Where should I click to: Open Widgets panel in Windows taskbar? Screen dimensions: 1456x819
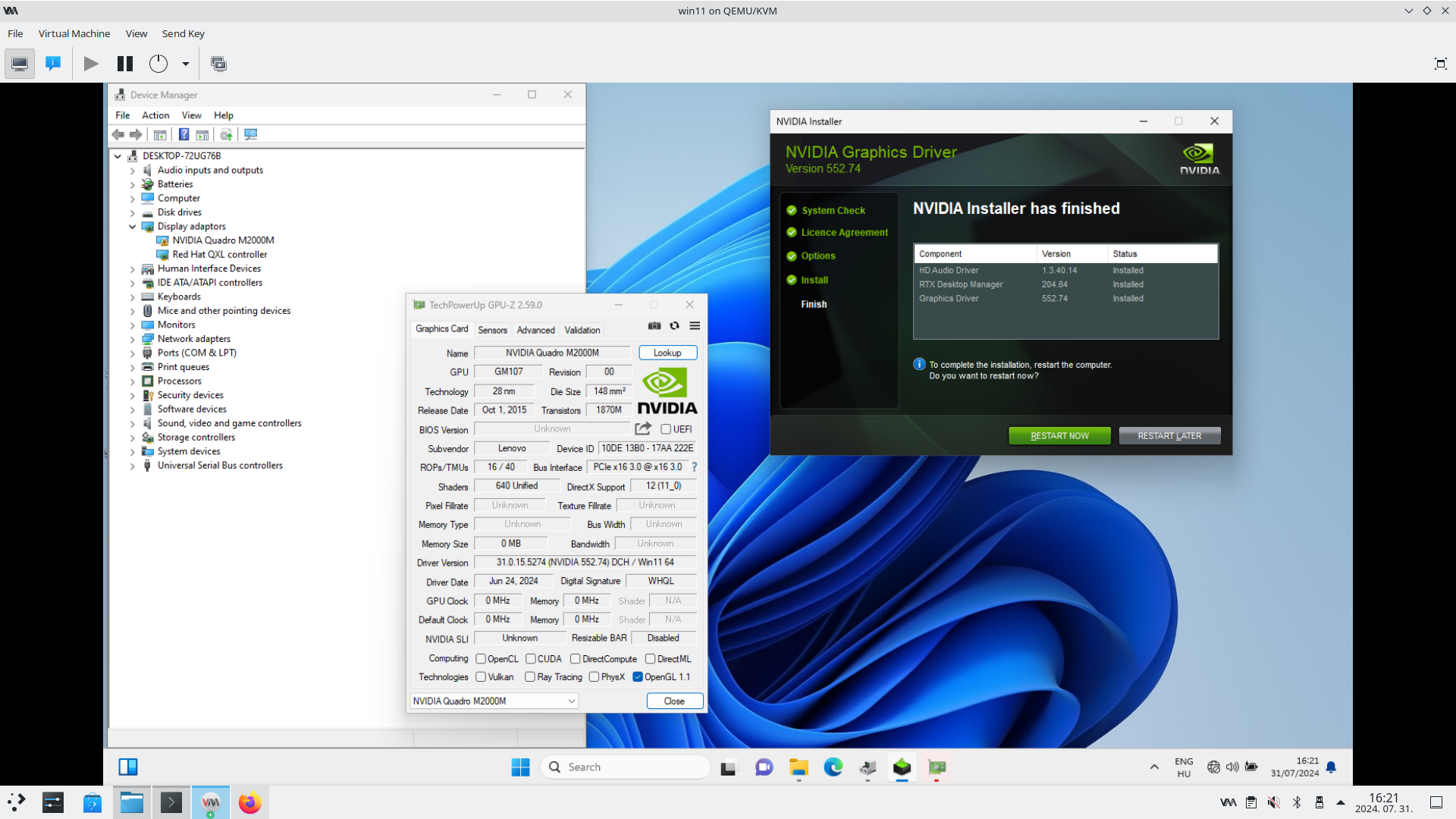[128, 767]
